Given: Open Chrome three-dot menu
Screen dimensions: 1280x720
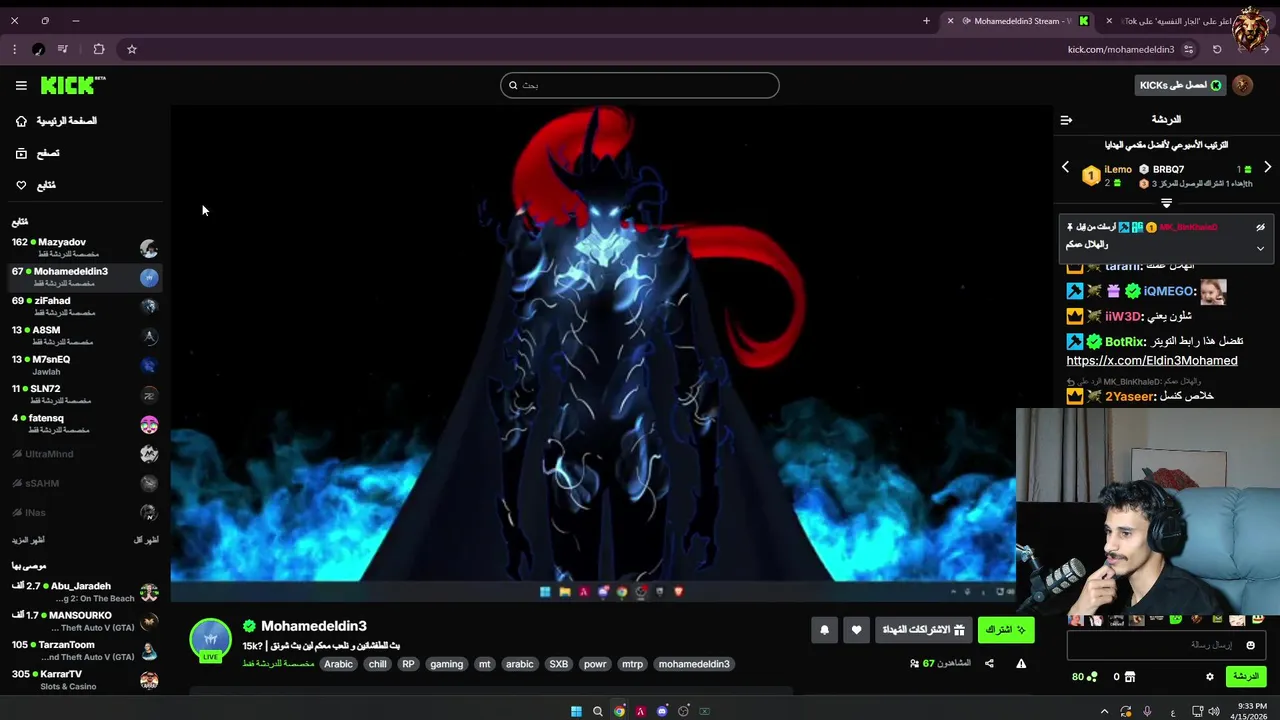Looking at the screenshot, I should (14, 49).
